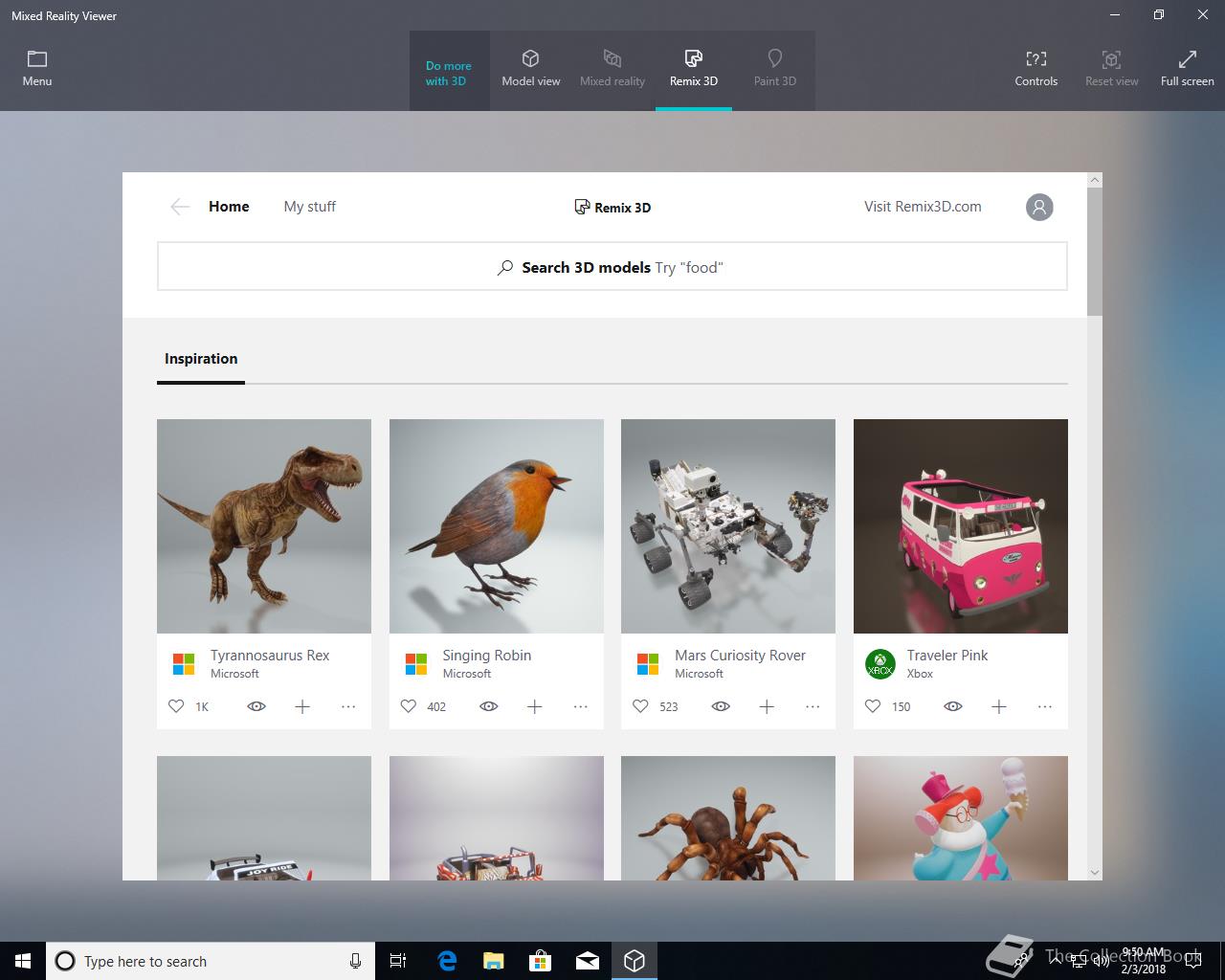The width and height of the screenshot is (1225, 980).
Task: Click the Xbox publisher name
Action: tap(920, 674)
